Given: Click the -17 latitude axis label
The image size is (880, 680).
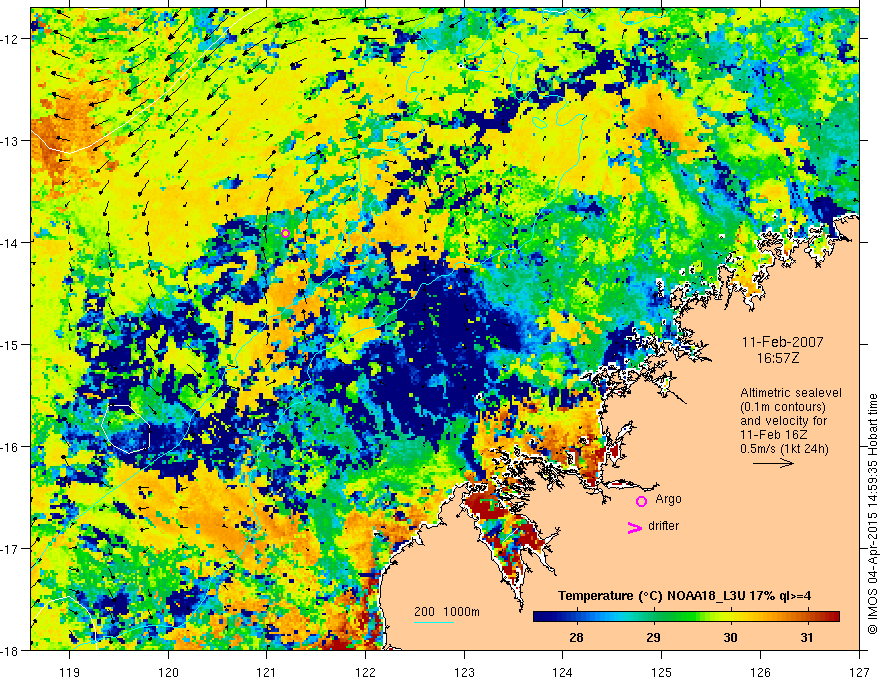Looking at the screenshot, I should pos(12,549).
